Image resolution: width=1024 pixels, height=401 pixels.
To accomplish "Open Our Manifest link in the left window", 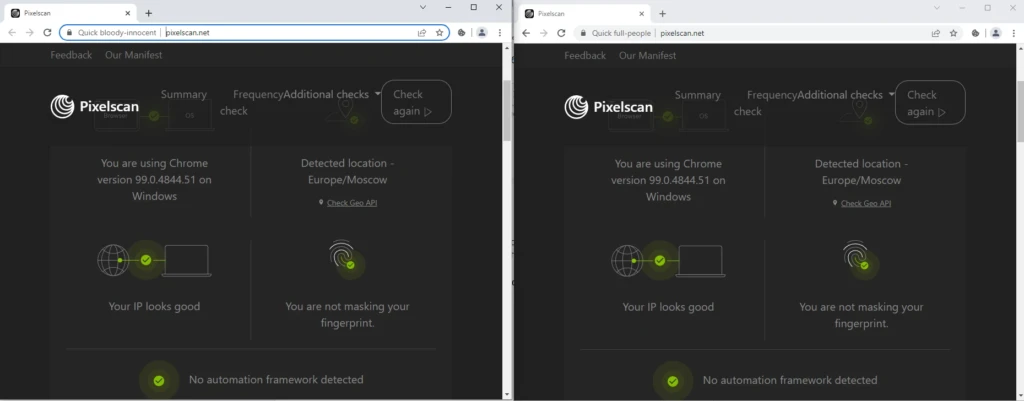I will coord(134,55).
